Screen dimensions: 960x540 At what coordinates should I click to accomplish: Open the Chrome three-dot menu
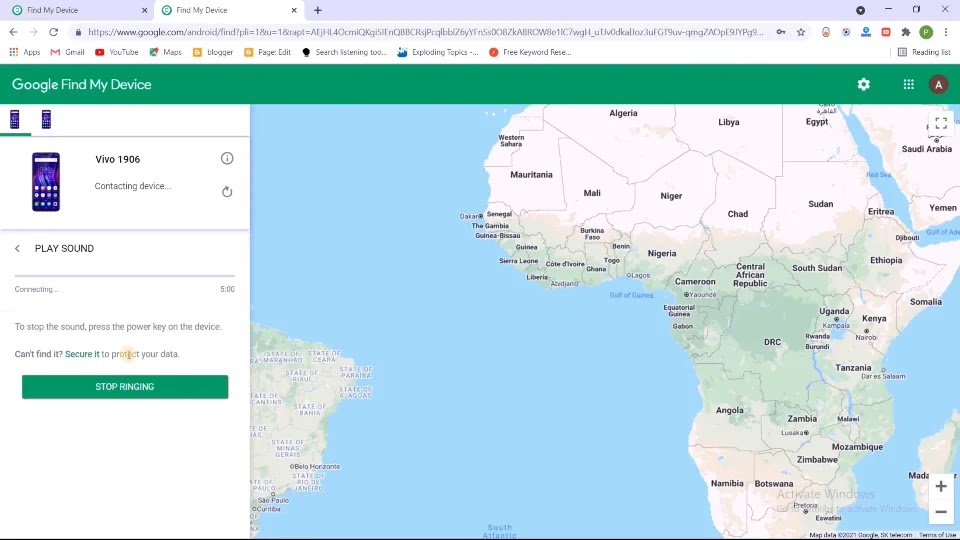(x=946, y=32)
